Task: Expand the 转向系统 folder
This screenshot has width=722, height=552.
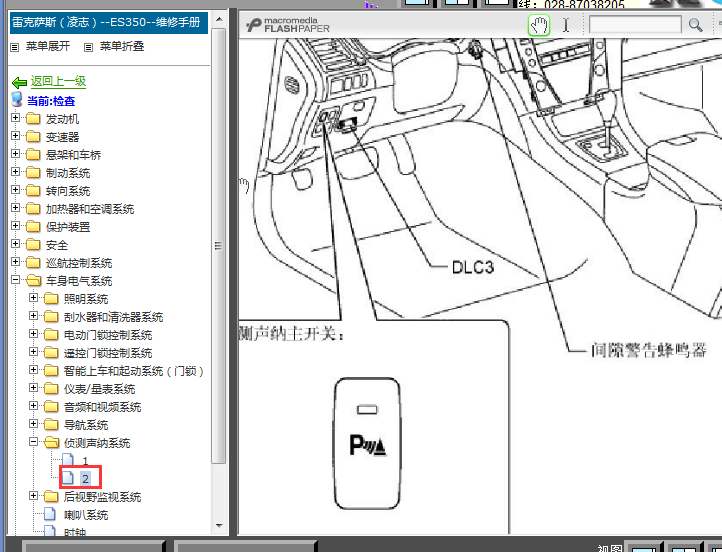Action: click(15, 190)
